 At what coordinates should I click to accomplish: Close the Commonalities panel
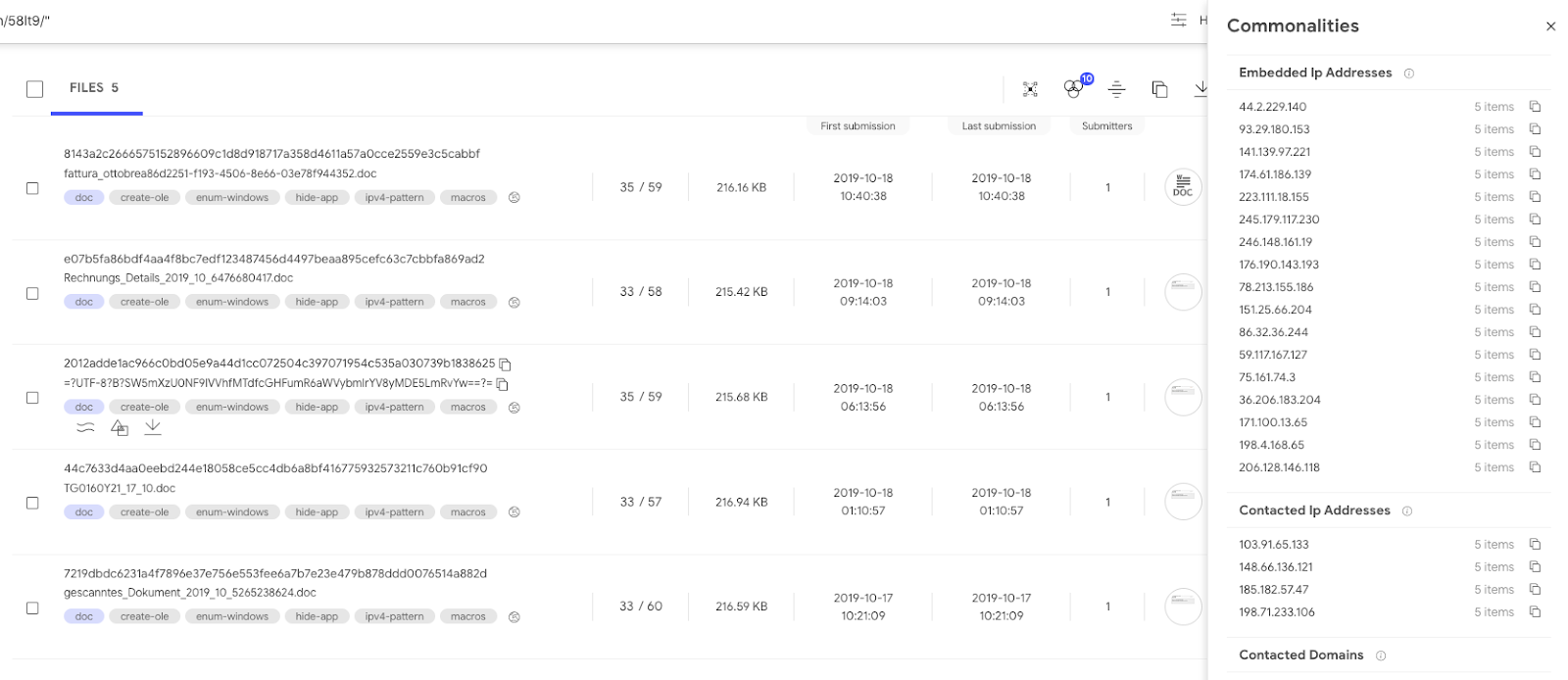pyautogui.click(x=1550, y=26)
